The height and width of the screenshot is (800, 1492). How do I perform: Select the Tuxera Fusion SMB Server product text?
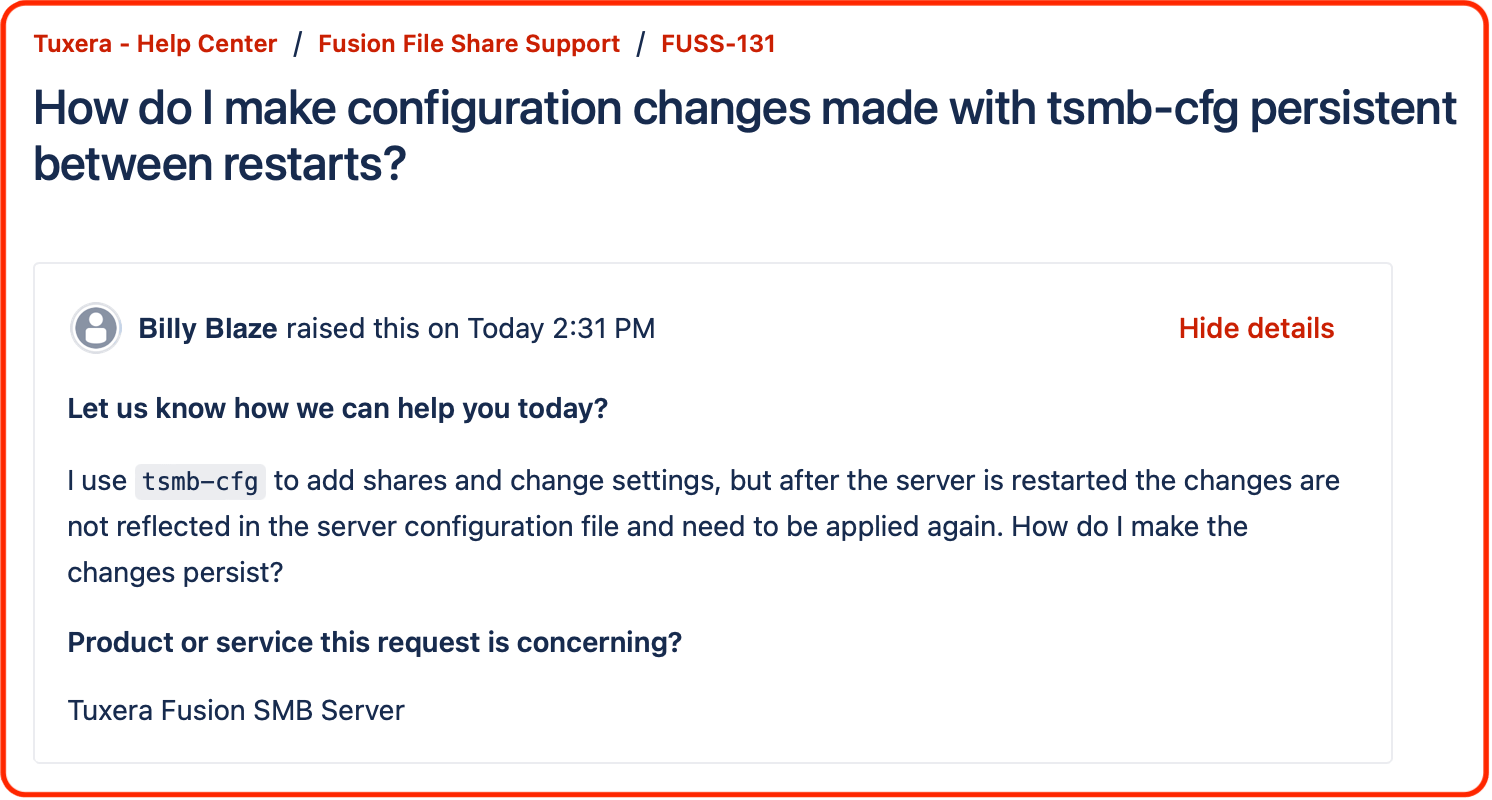235,710
